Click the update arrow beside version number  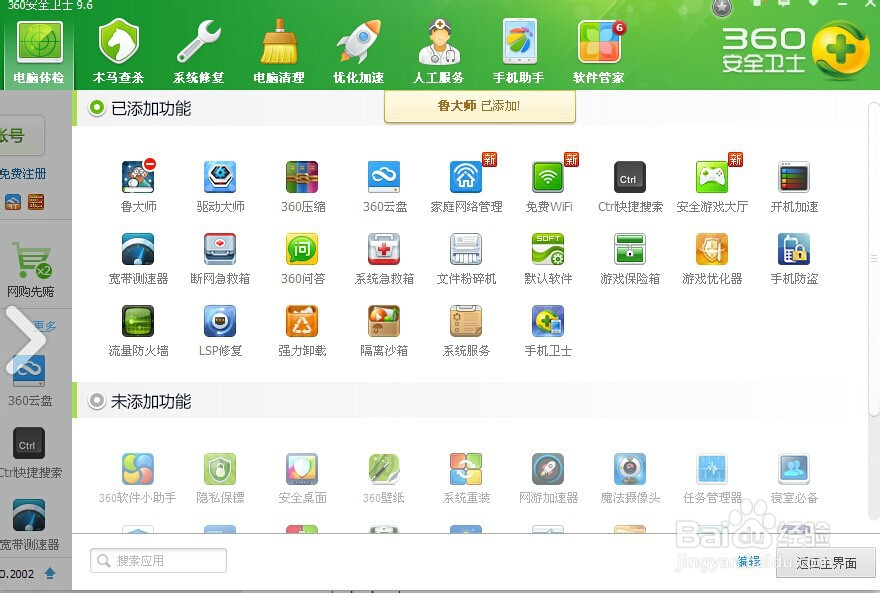click(50, 573)
